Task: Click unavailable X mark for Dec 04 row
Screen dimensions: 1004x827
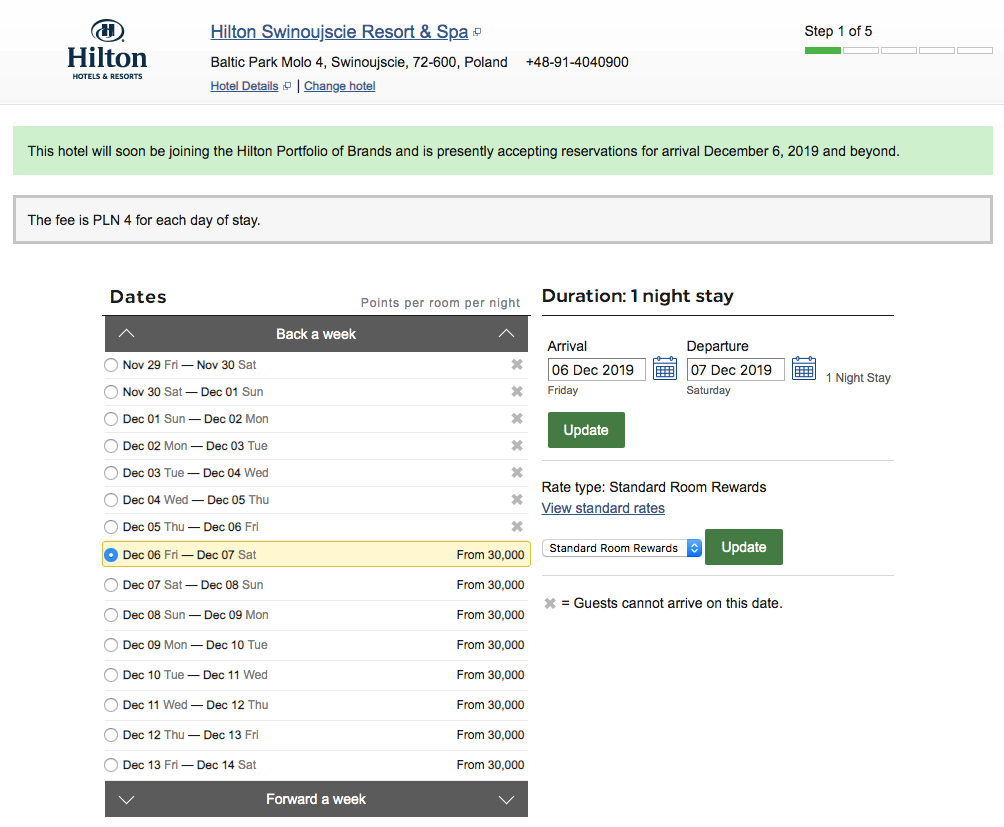Action: pos(517,499)
